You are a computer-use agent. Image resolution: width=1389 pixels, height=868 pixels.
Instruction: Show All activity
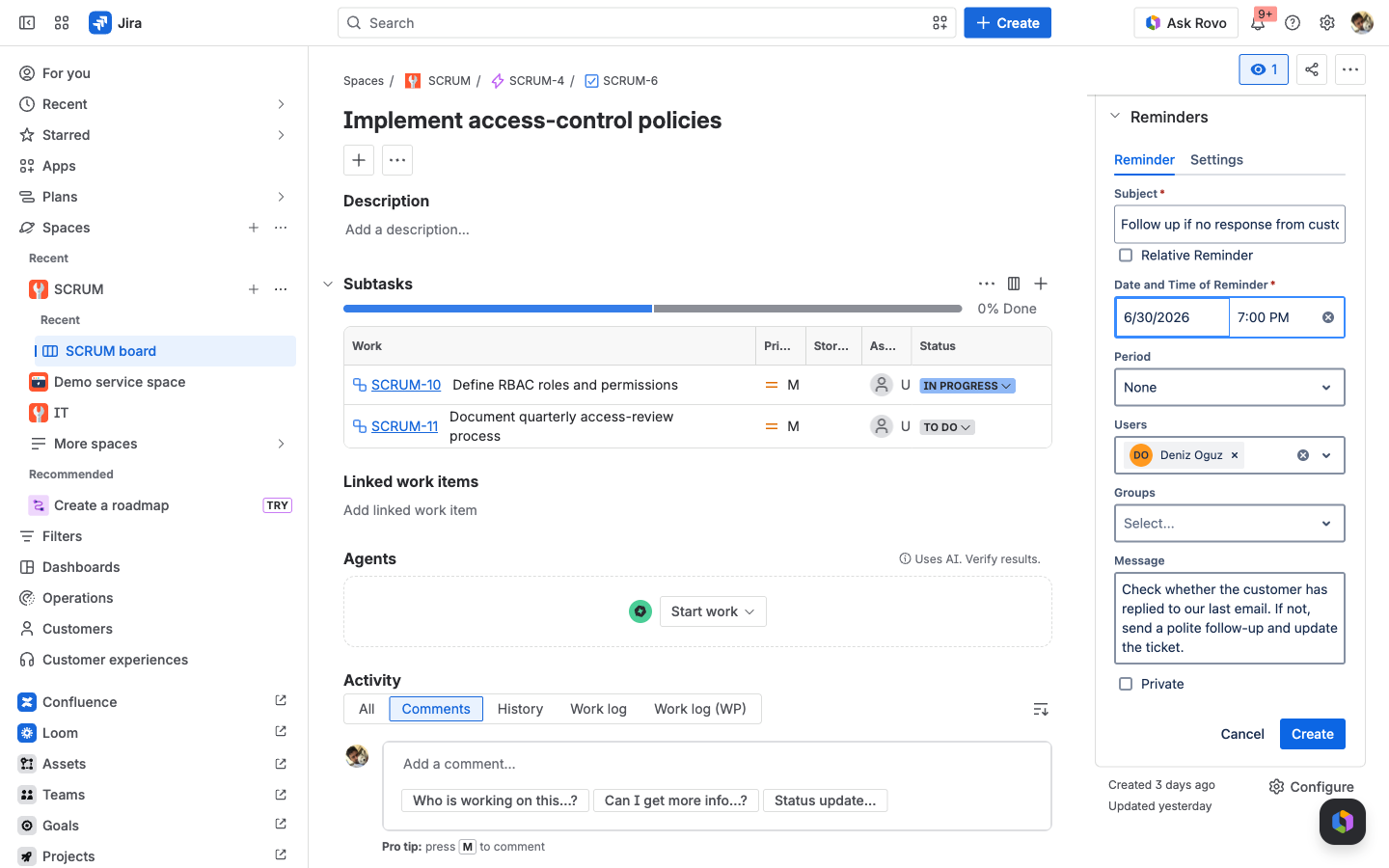[x=367, y=709]
